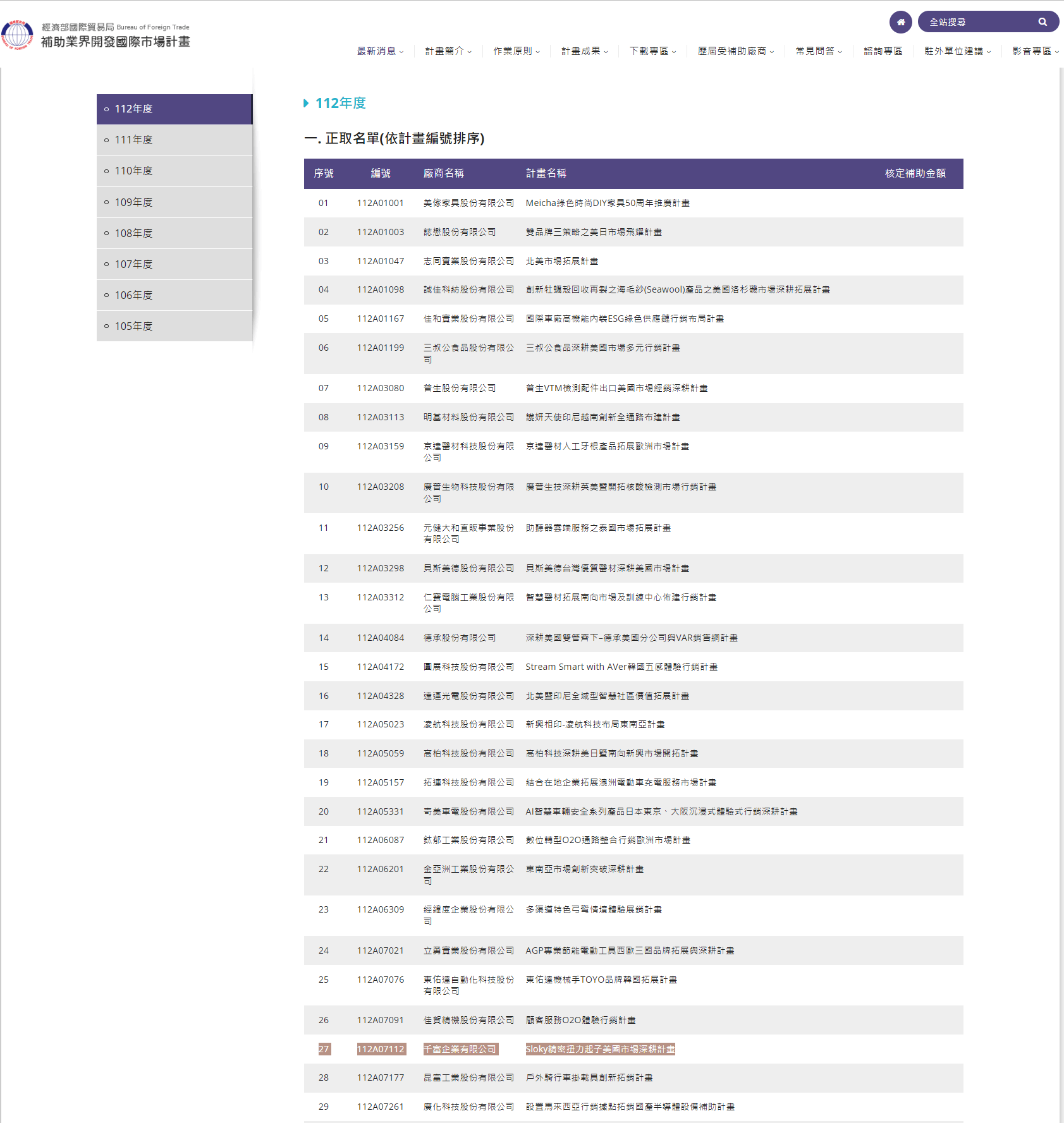
Task: Select 108年度 in the sidebar
Action: (174, 233)
